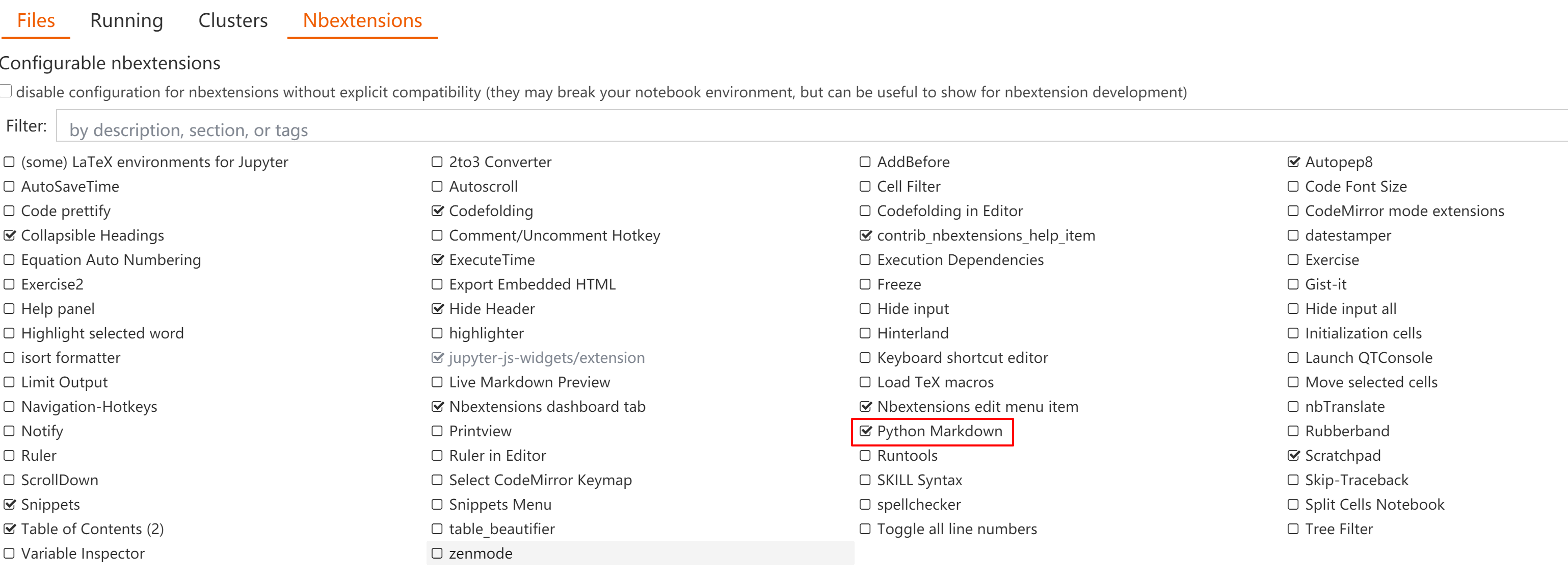Enable the Freeze extension
The width and height of the screenshot is (1568, 579).
pyautogui.click(x=866, y=284)
